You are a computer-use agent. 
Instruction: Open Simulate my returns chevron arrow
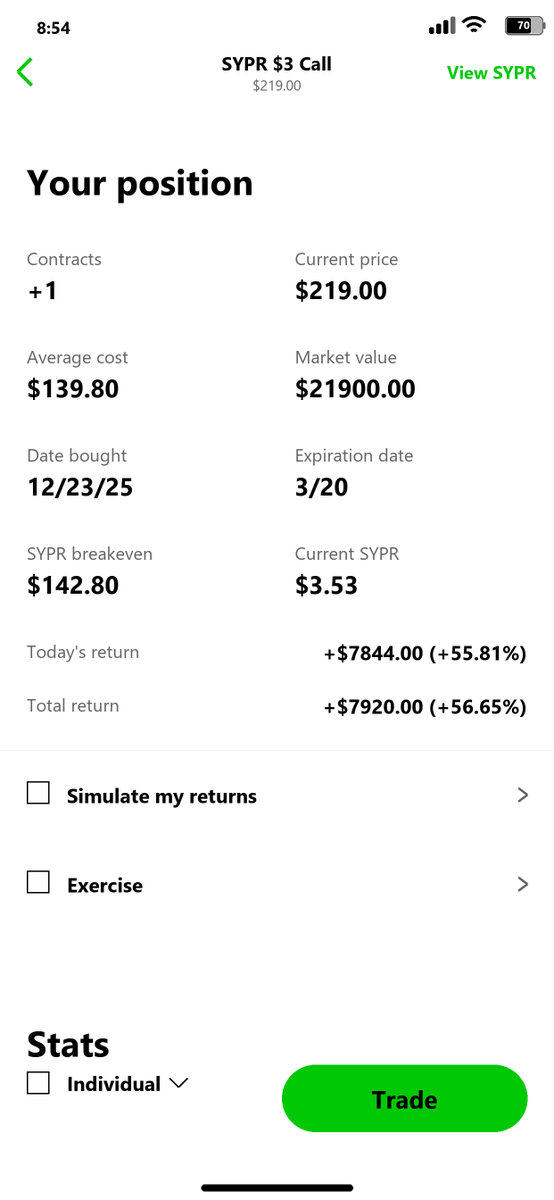click(x=522, y=795)
